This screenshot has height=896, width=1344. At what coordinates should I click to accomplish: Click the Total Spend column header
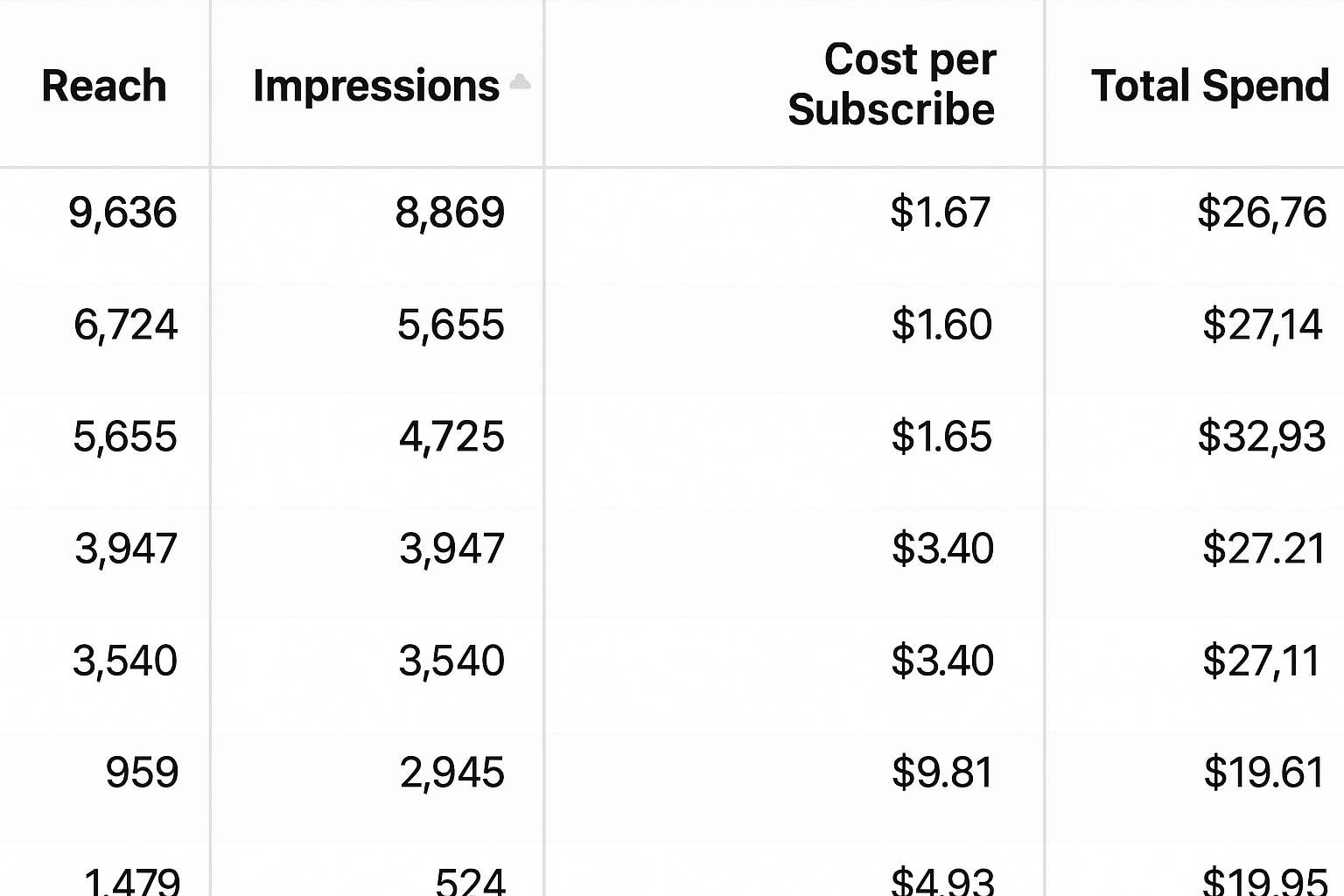click(1210, 86)
